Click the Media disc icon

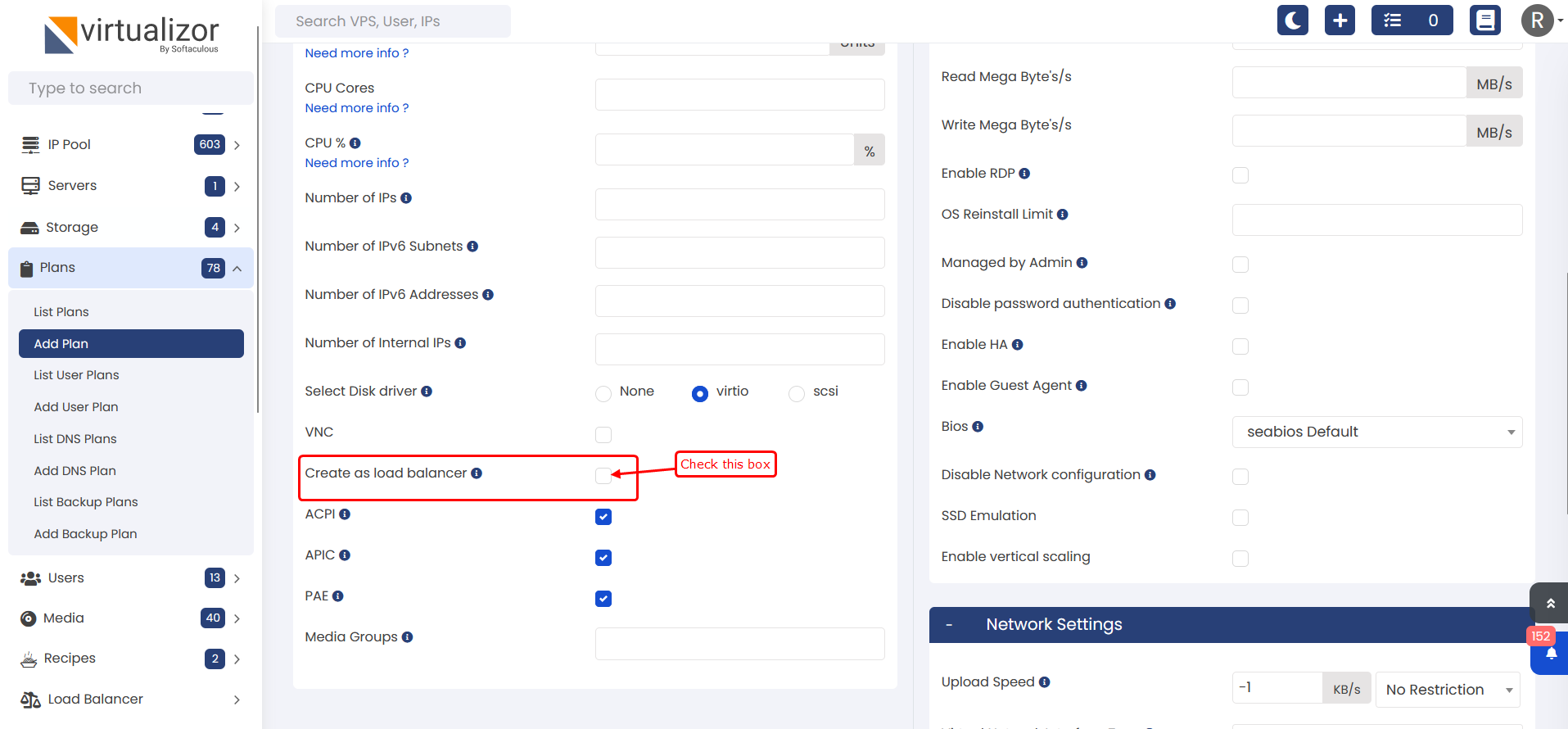[29, 618]
